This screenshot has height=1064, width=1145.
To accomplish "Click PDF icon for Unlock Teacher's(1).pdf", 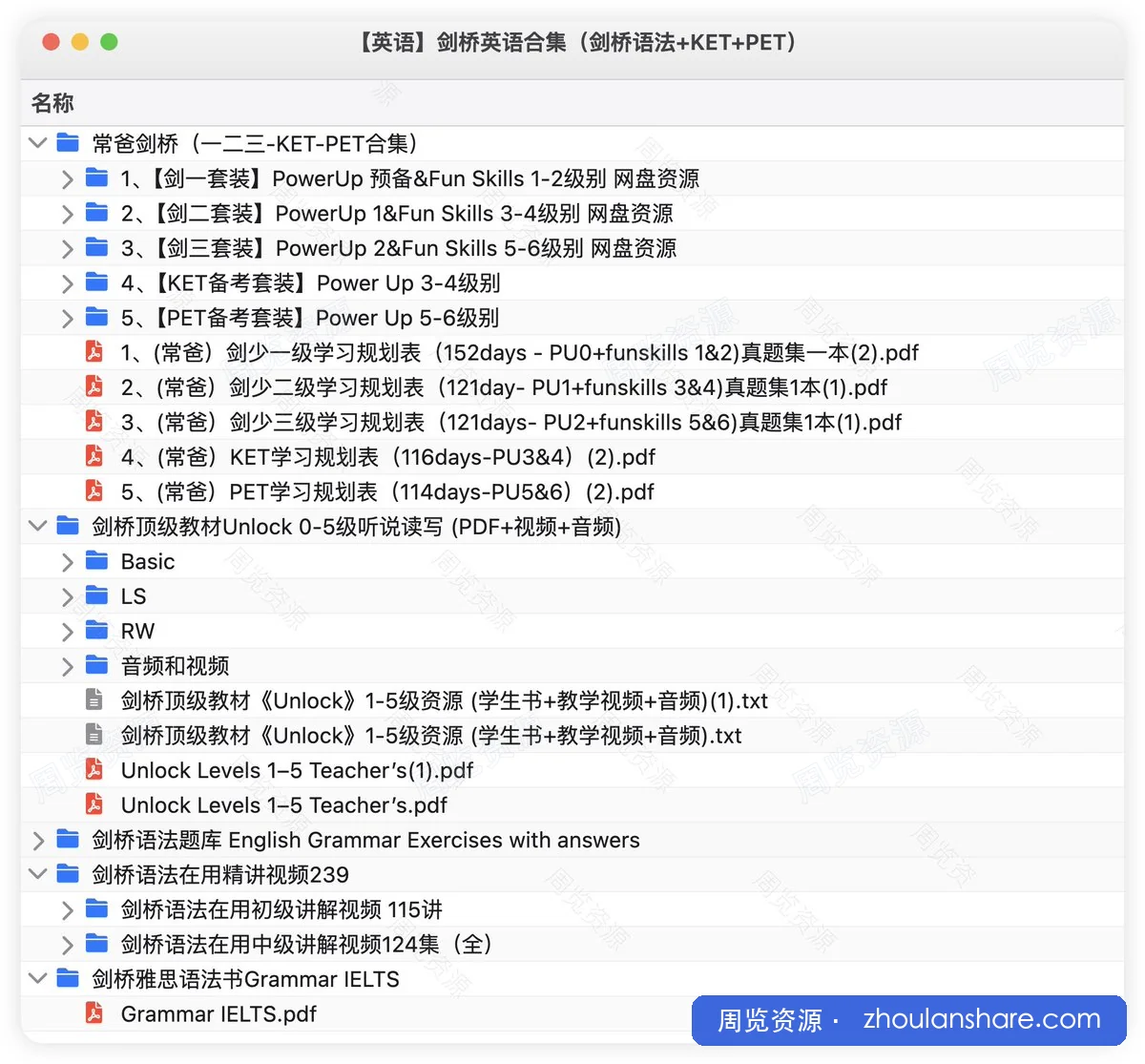I will [x=94, y=770].
